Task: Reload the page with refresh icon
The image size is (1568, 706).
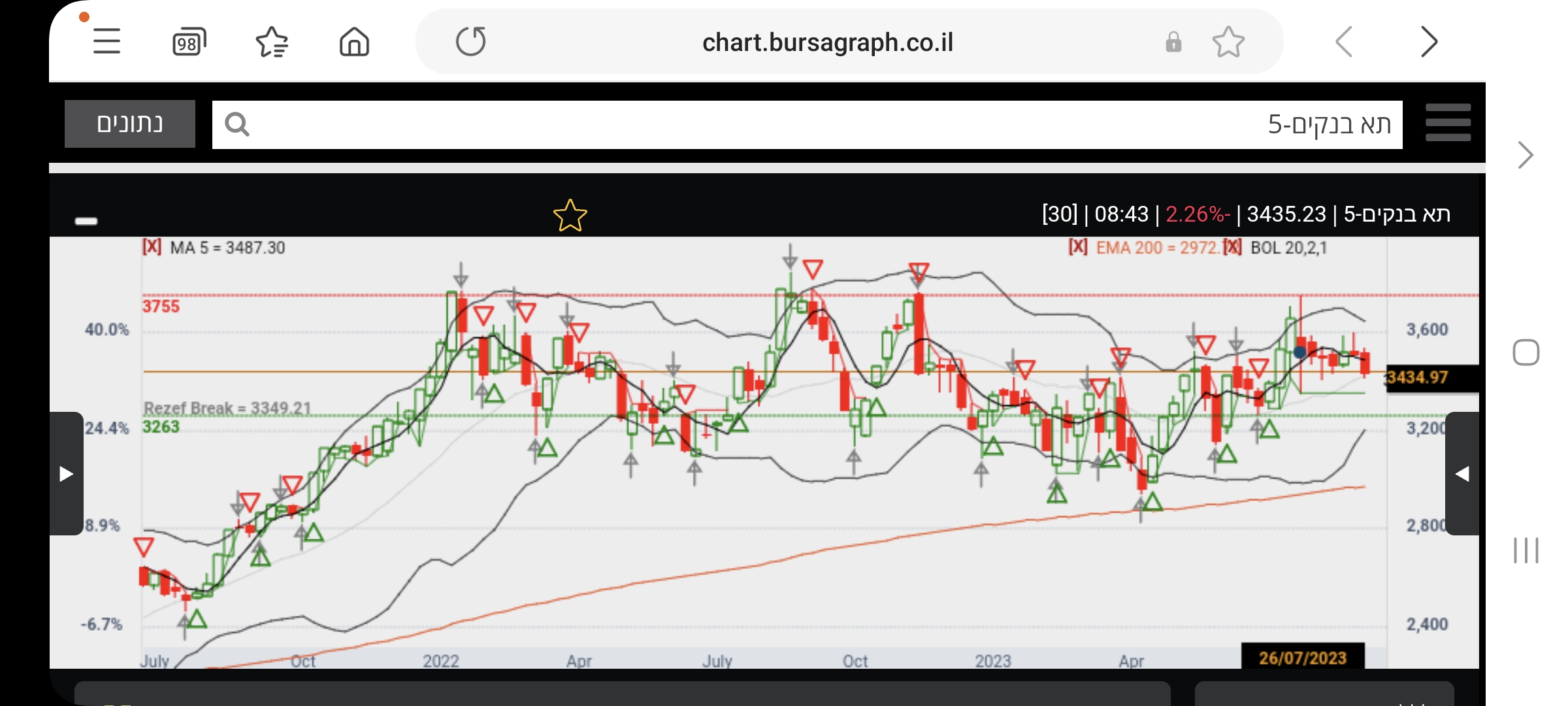Action: (470, 42)
